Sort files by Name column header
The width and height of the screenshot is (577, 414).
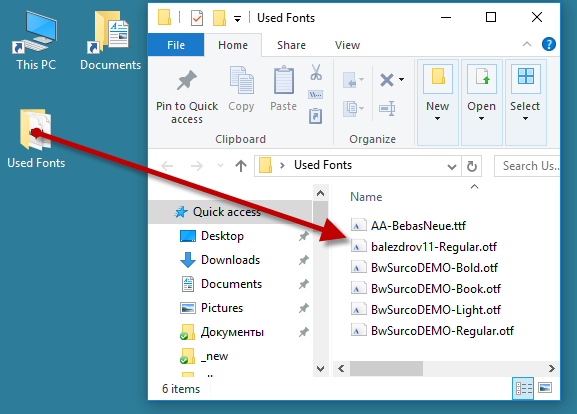point(366,197)
